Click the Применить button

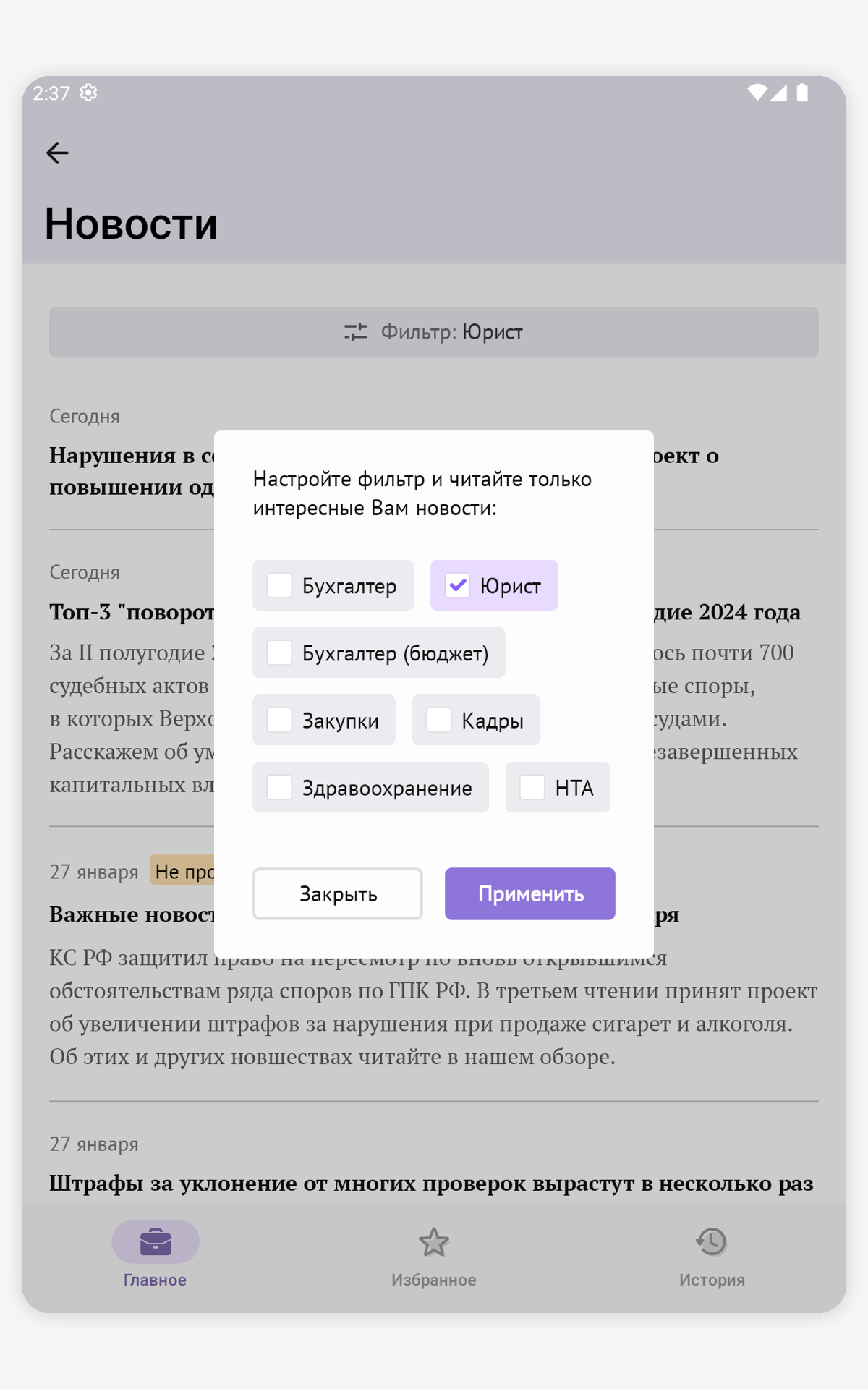[530, 894]
